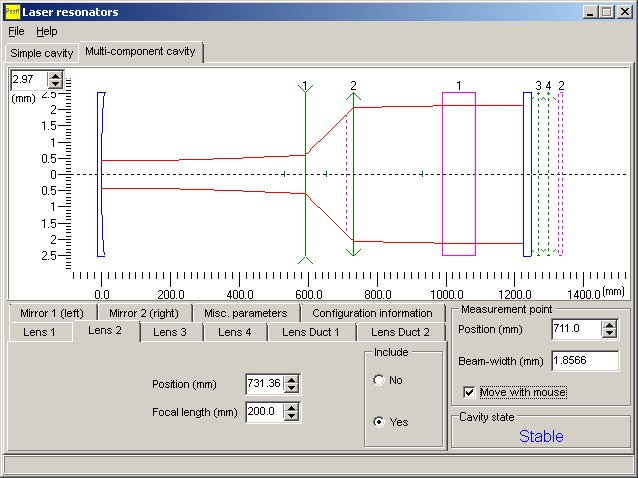This screenshot has height=478, width=638.
Task: Click the dashed magenta element at far right
Action: (x=561, y=174)
